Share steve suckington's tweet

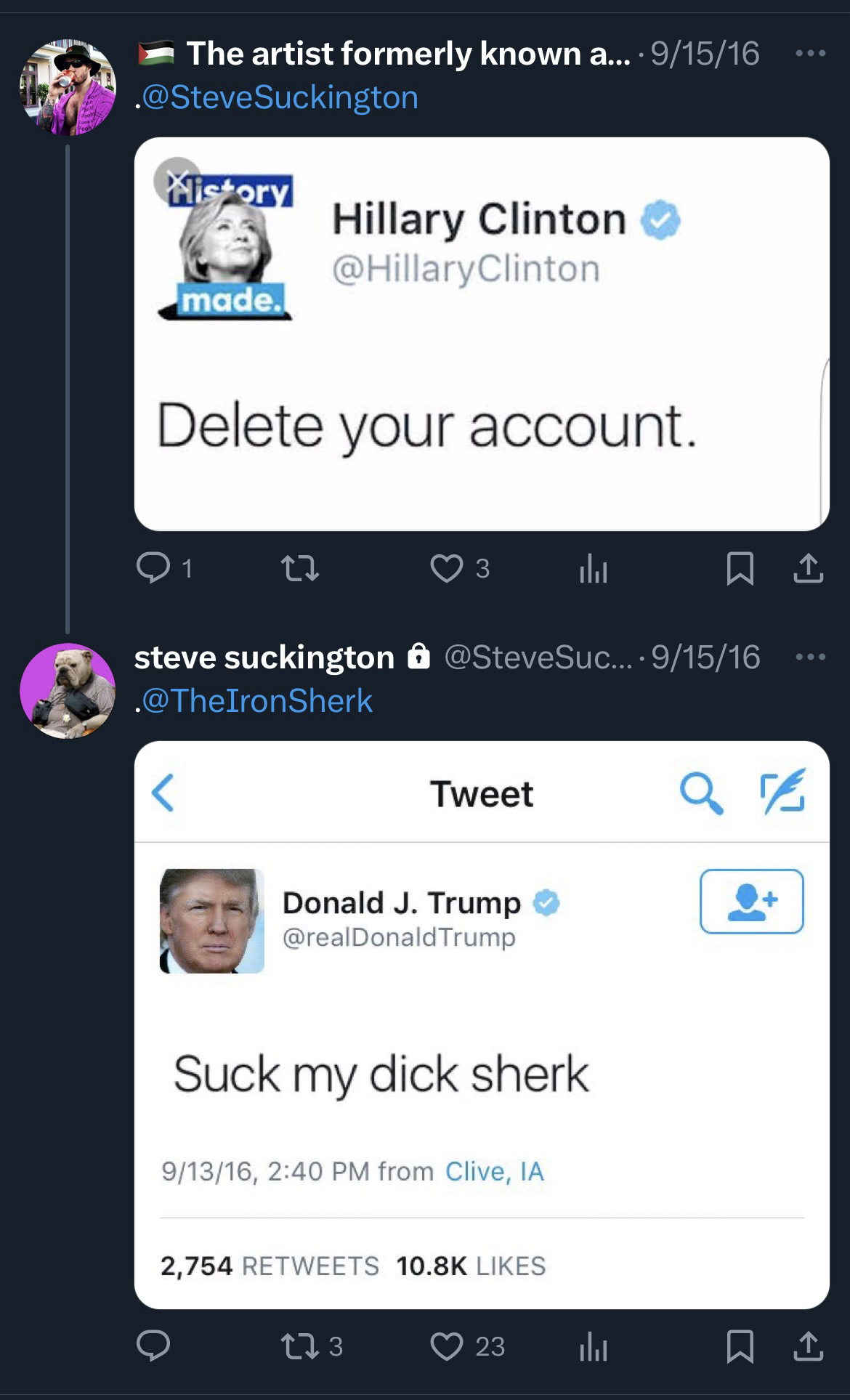tap(808, 1346)
